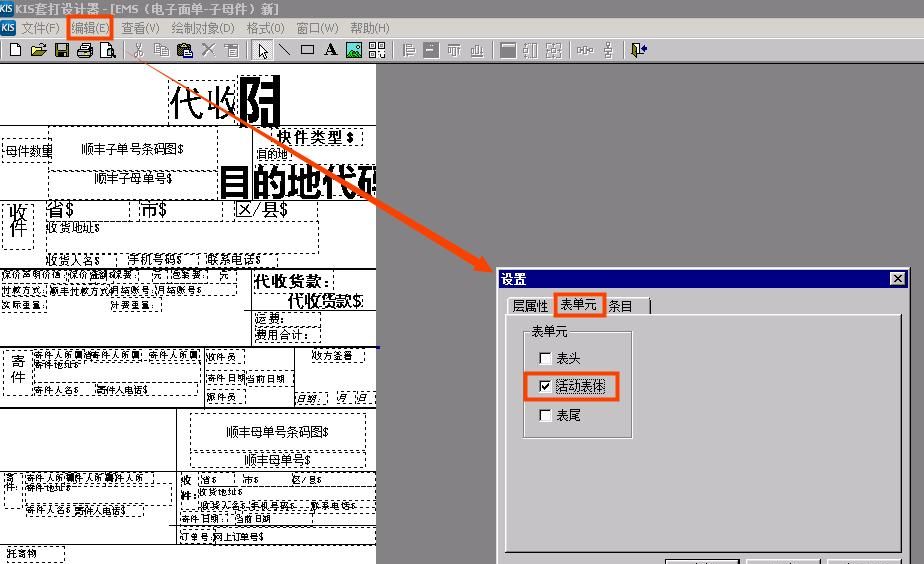Select the 顺丰子单号条码图$ field
Screen dimensions: 924x564
tap(133, 149)
